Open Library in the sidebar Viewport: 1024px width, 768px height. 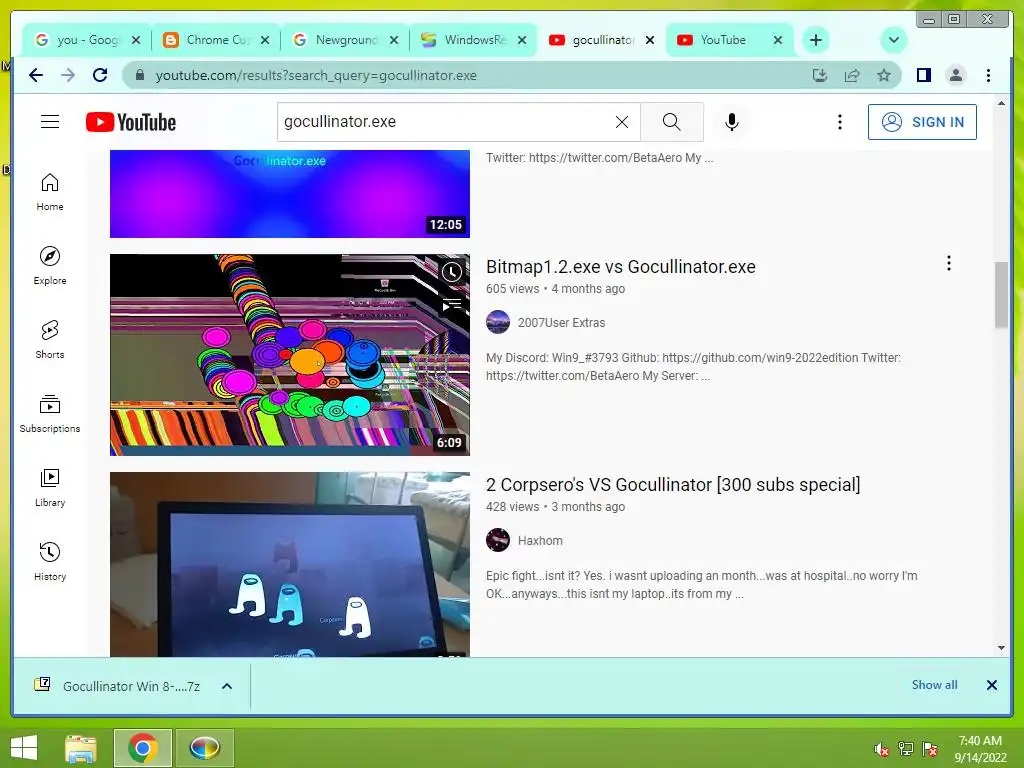click(50, 488)
